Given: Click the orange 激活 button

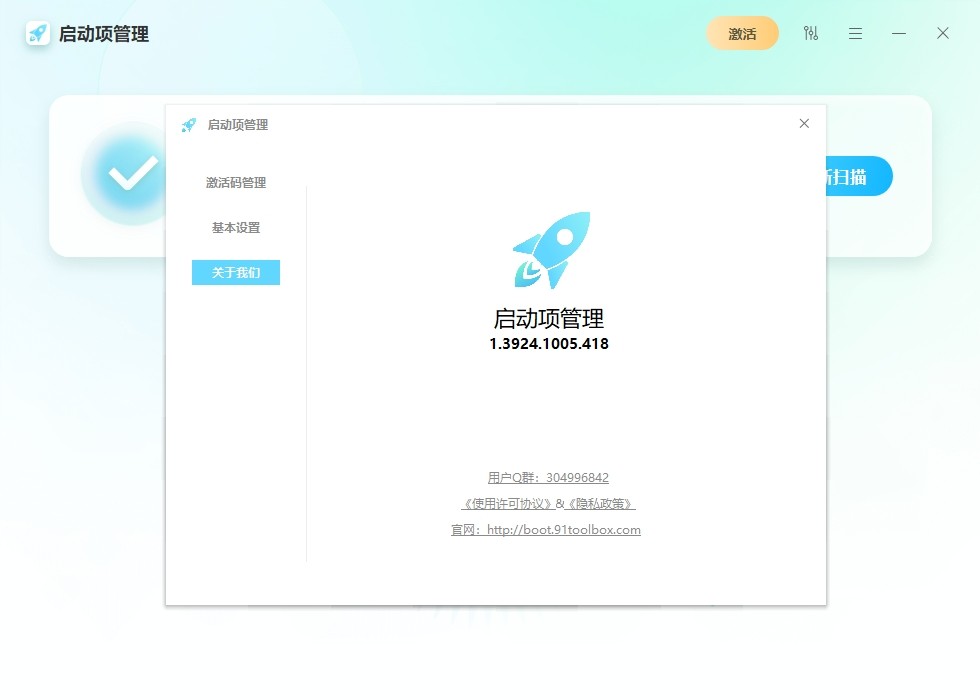Looking at the screenshot, I should [742, 34].
